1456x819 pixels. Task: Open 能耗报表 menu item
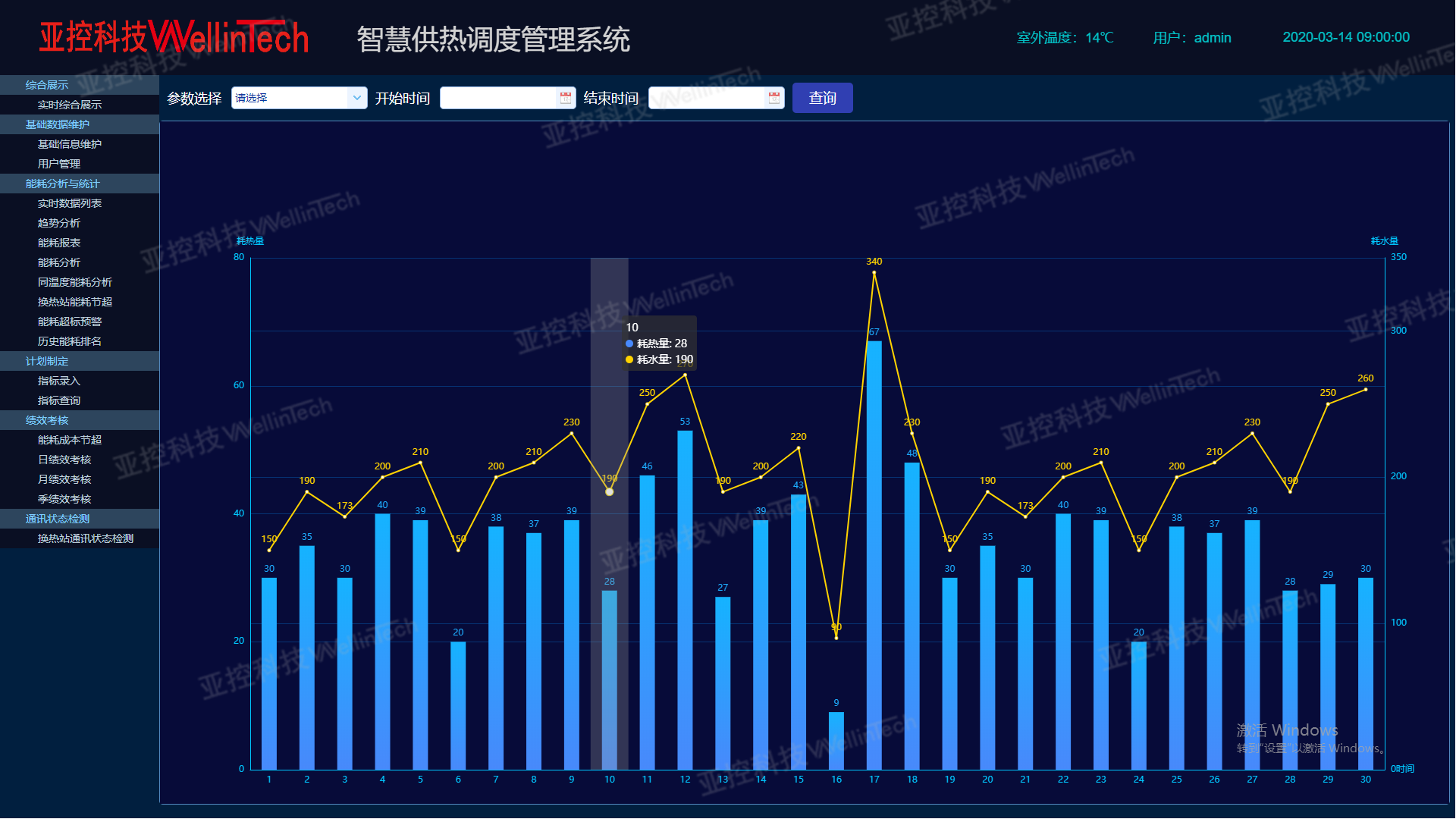click(x=80, y=243)
